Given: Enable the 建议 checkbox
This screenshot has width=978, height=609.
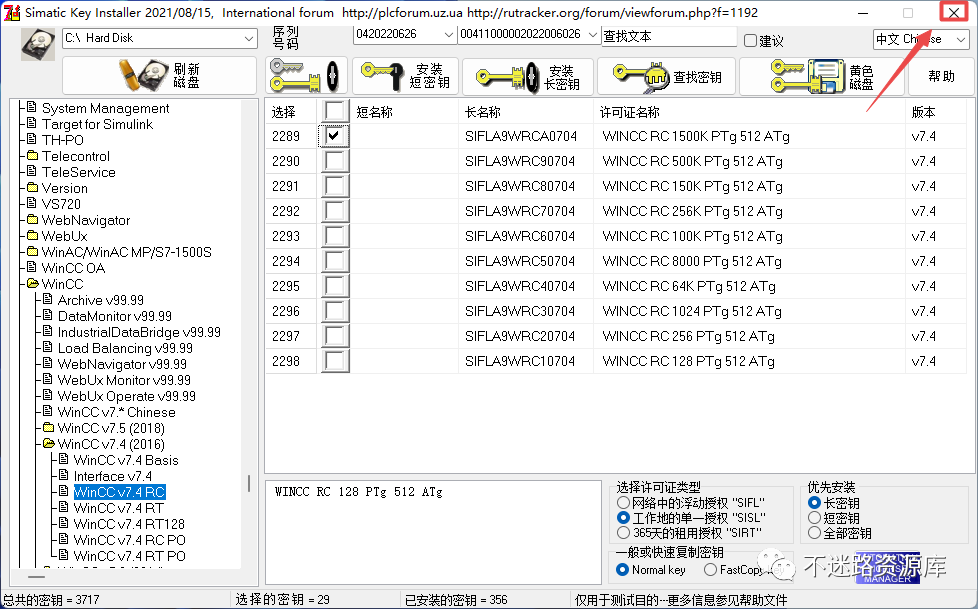Looking at the screenshot, I should click(x=750, y=41).
